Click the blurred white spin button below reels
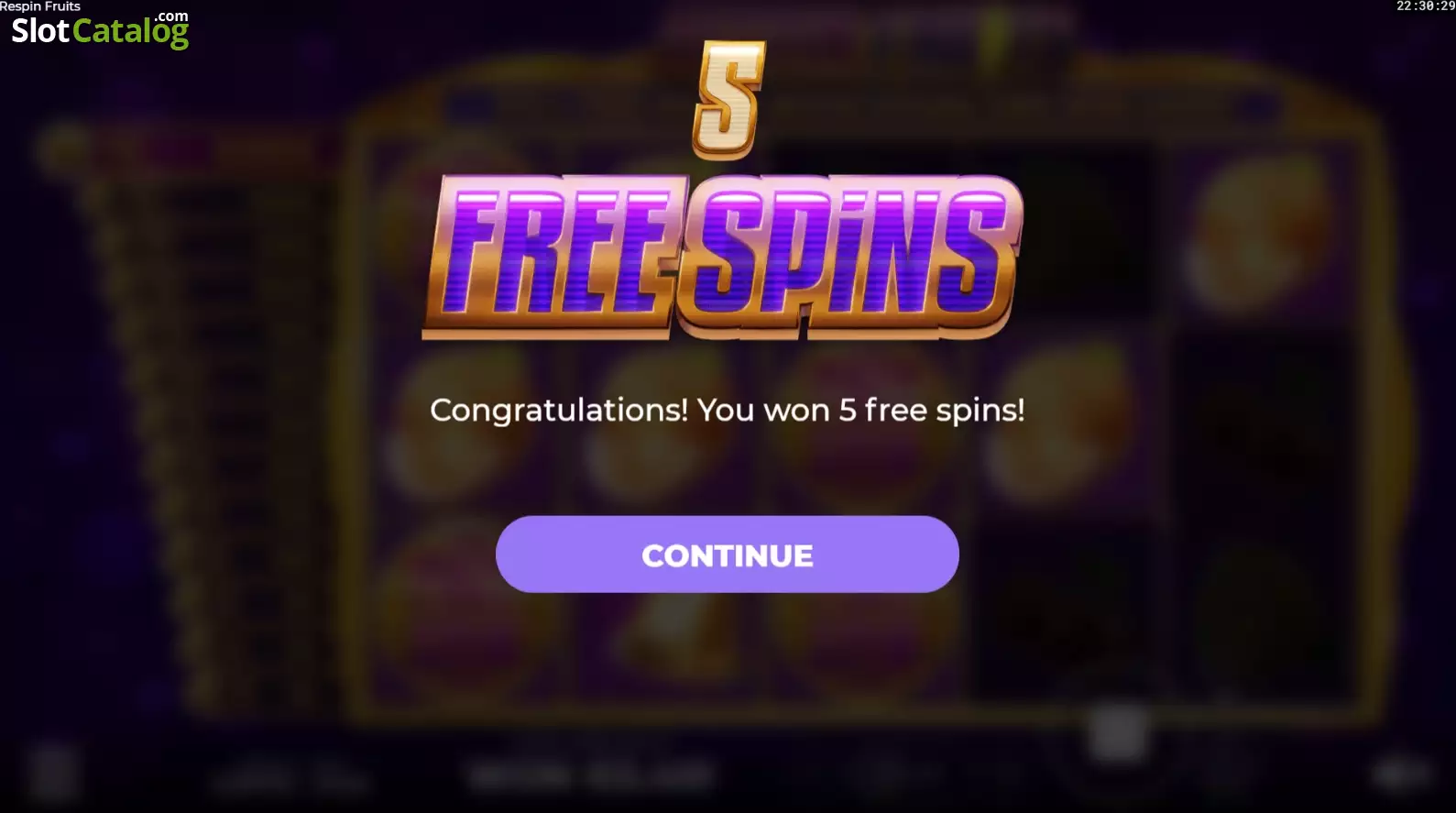The height and width of the screenshot is (813, 1456). point(1118,734)
